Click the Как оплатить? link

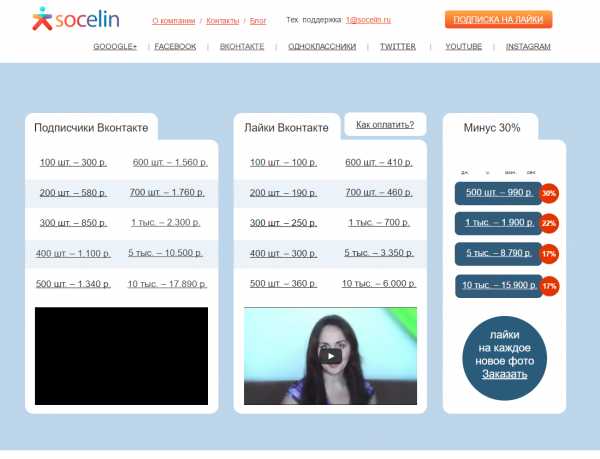(385, 125)
